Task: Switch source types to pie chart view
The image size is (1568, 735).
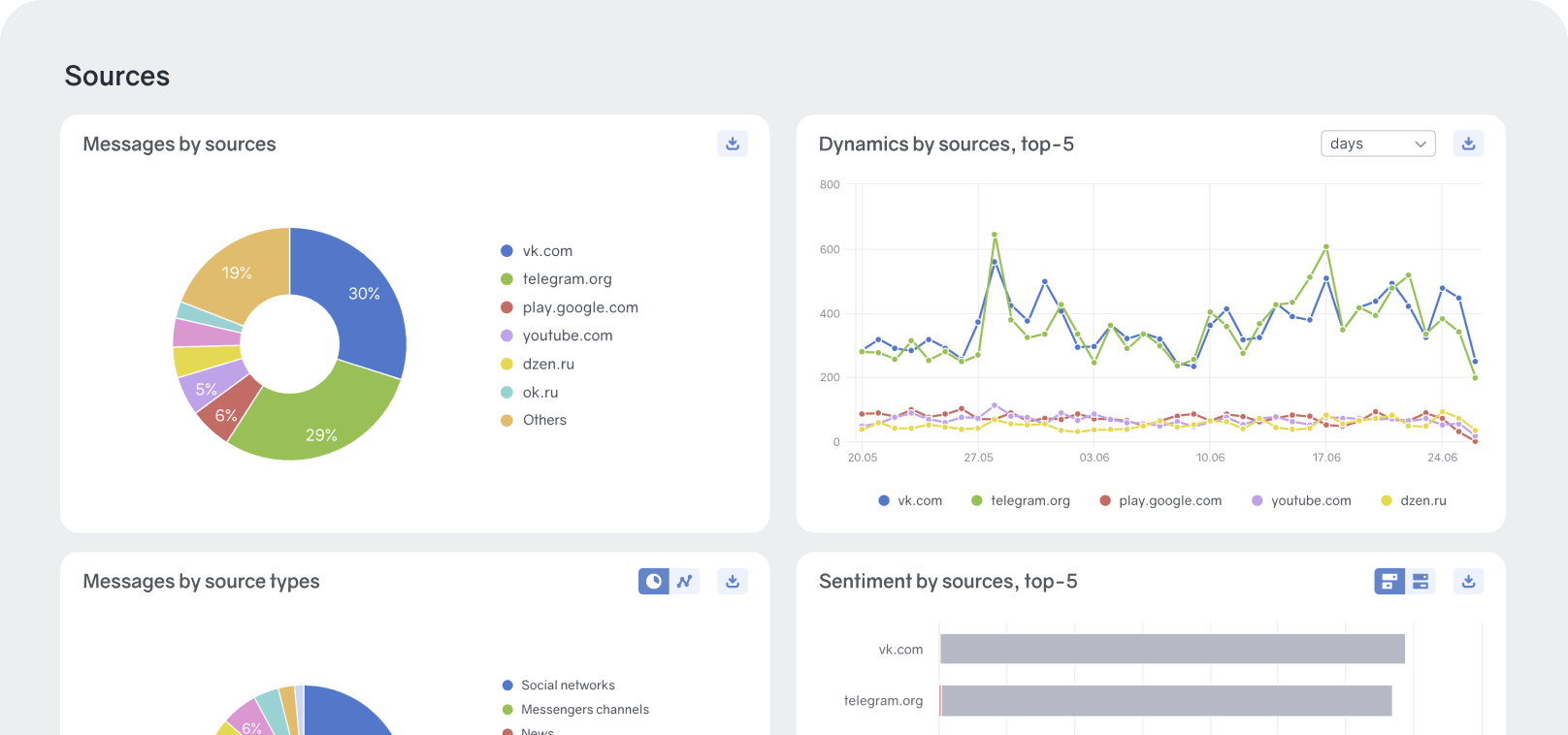Action: coord(654,581)
